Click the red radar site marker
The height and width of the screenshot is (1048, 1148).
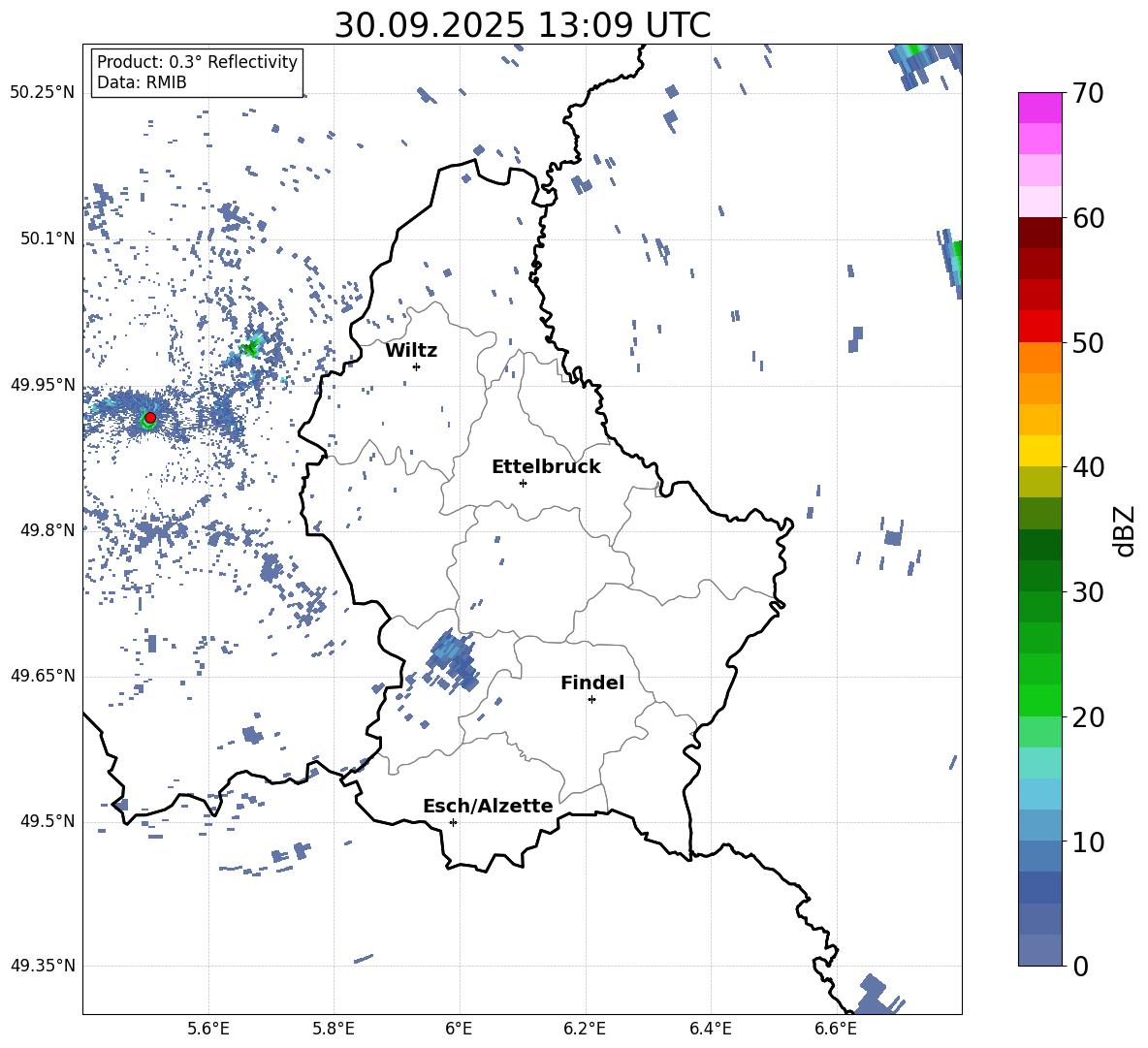[x=150, y=418]
